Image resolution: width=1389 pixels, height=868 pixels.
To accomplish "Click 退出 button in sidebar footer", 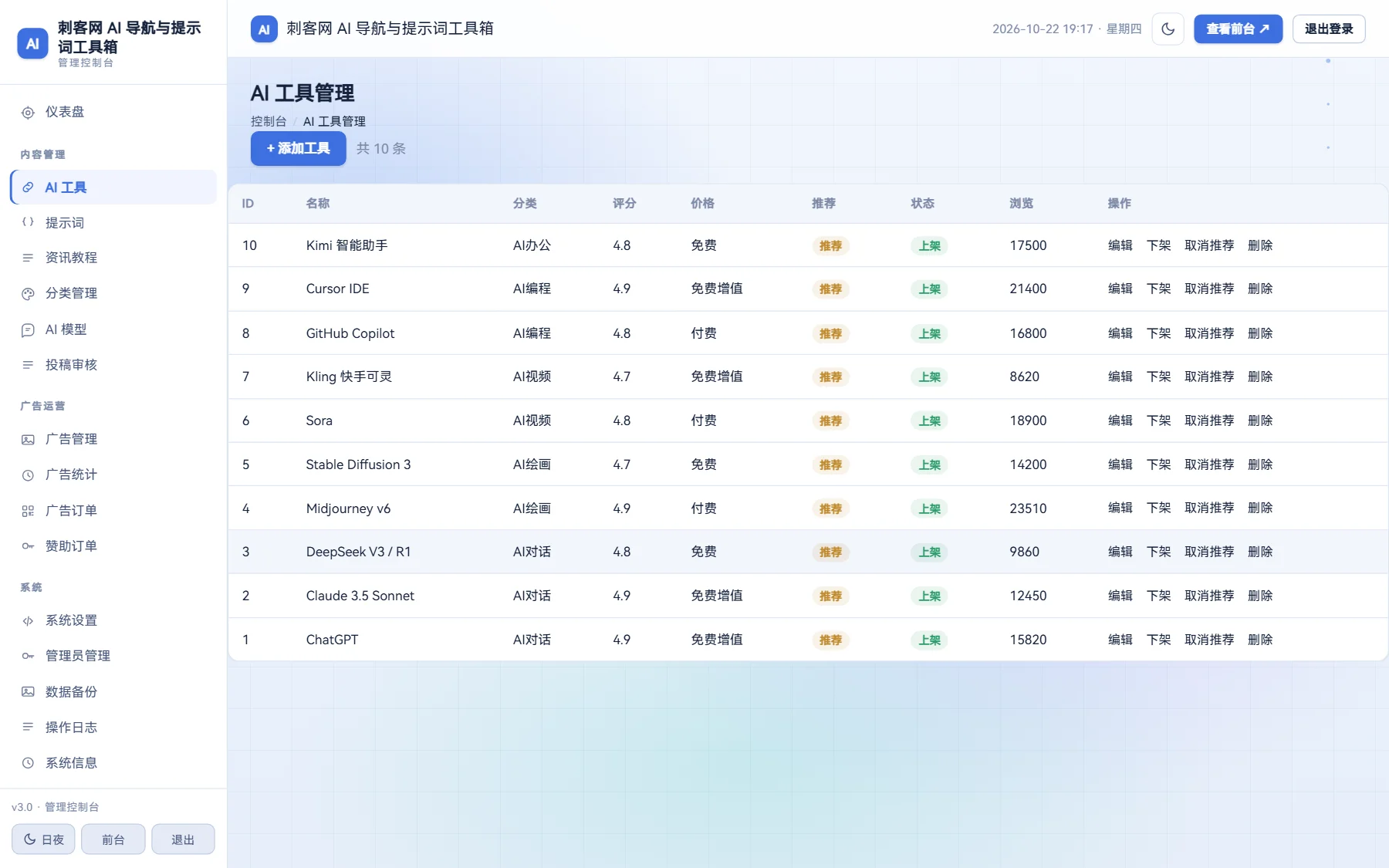I will point(183,839).
